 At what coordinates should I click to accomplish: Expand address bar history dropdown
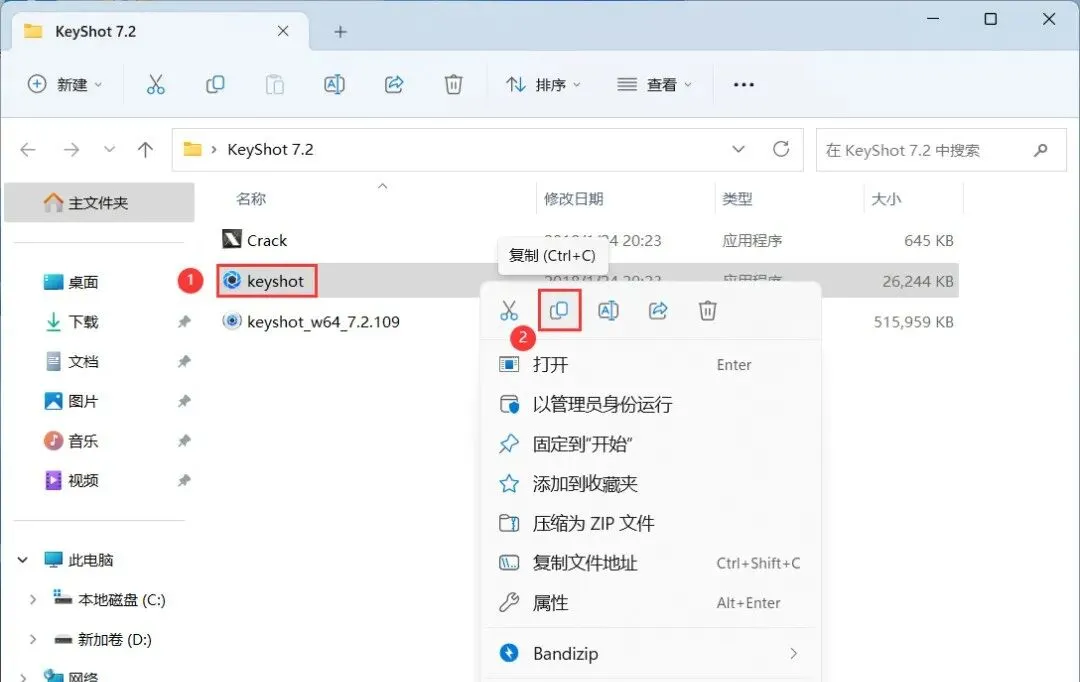pyautogui.click(x=738, y=149)
